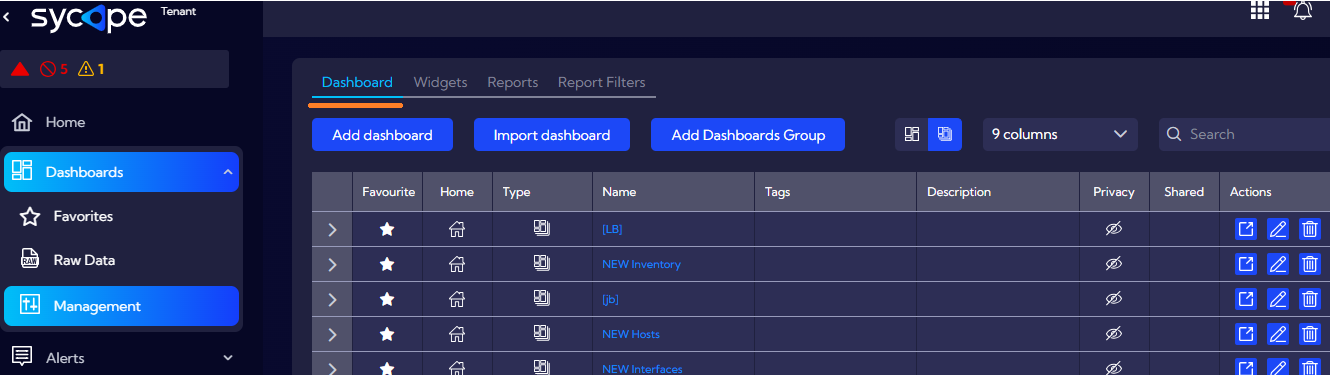Edit the NEW Hosts dashboard
This screenshot has width=1330, height=375.
(x=1278, y=333)
